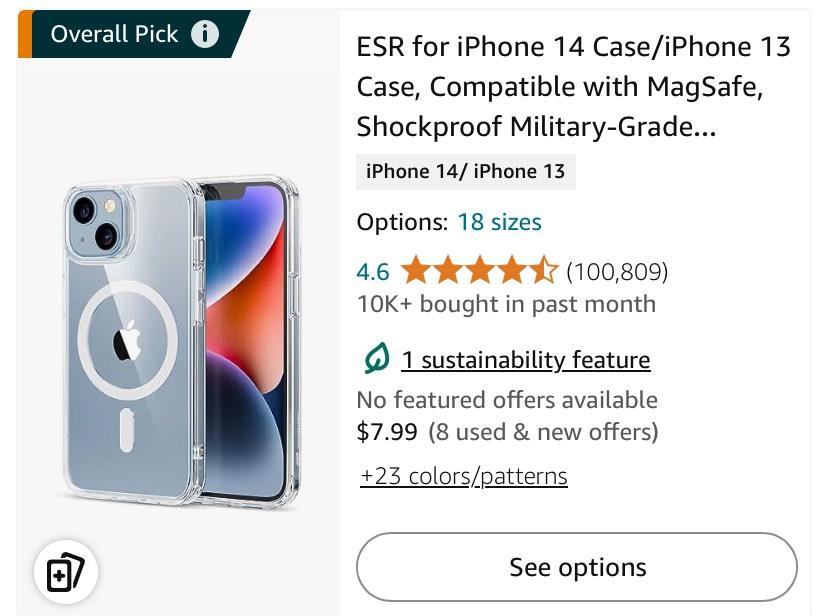
Task: Click the $7.99 price
Action: (x=386, y=432)
